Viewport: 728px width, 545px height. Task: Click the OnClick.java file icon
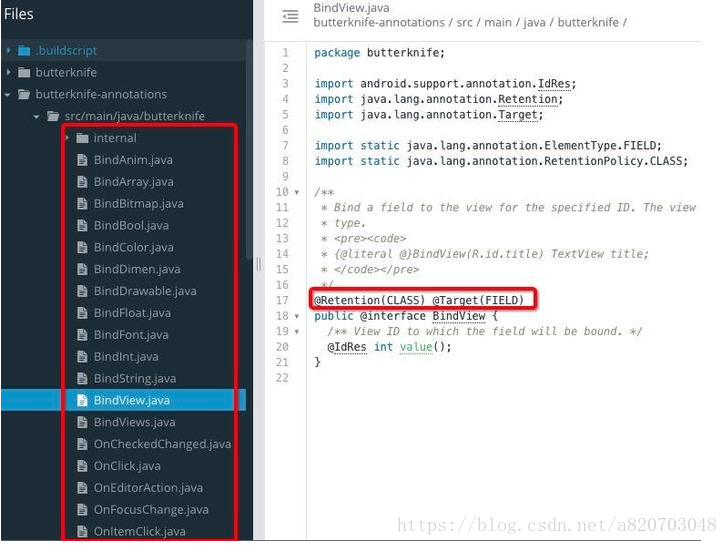coord(82,466)
